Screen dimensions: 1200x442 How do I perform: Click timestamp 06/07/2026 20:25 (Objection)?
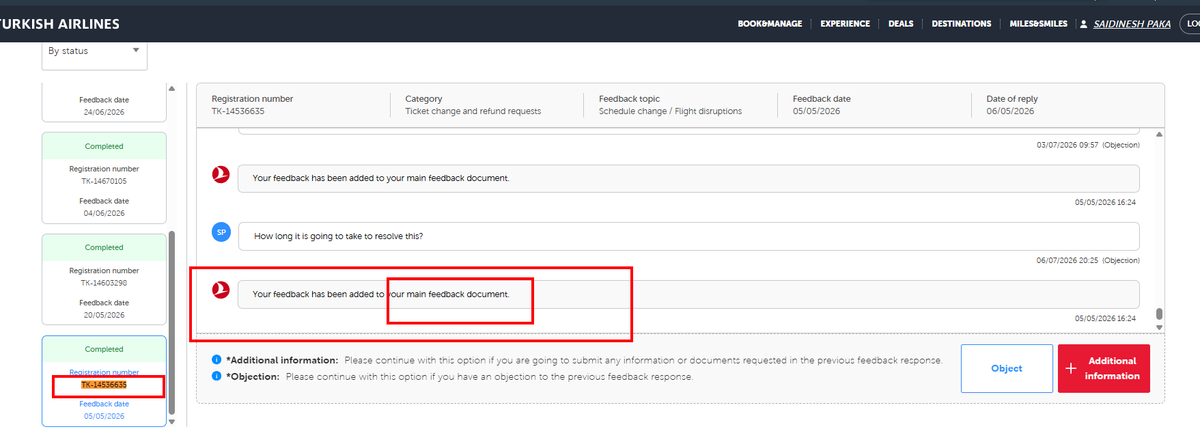(x=1088, y=260)
